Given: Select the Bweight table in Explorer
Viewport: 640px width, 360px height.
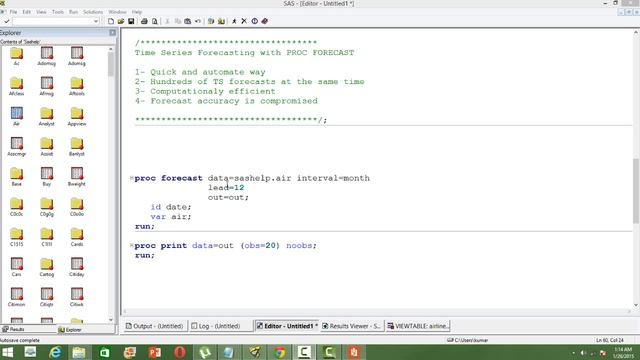Looking at the screenshot, I should 77,177.
